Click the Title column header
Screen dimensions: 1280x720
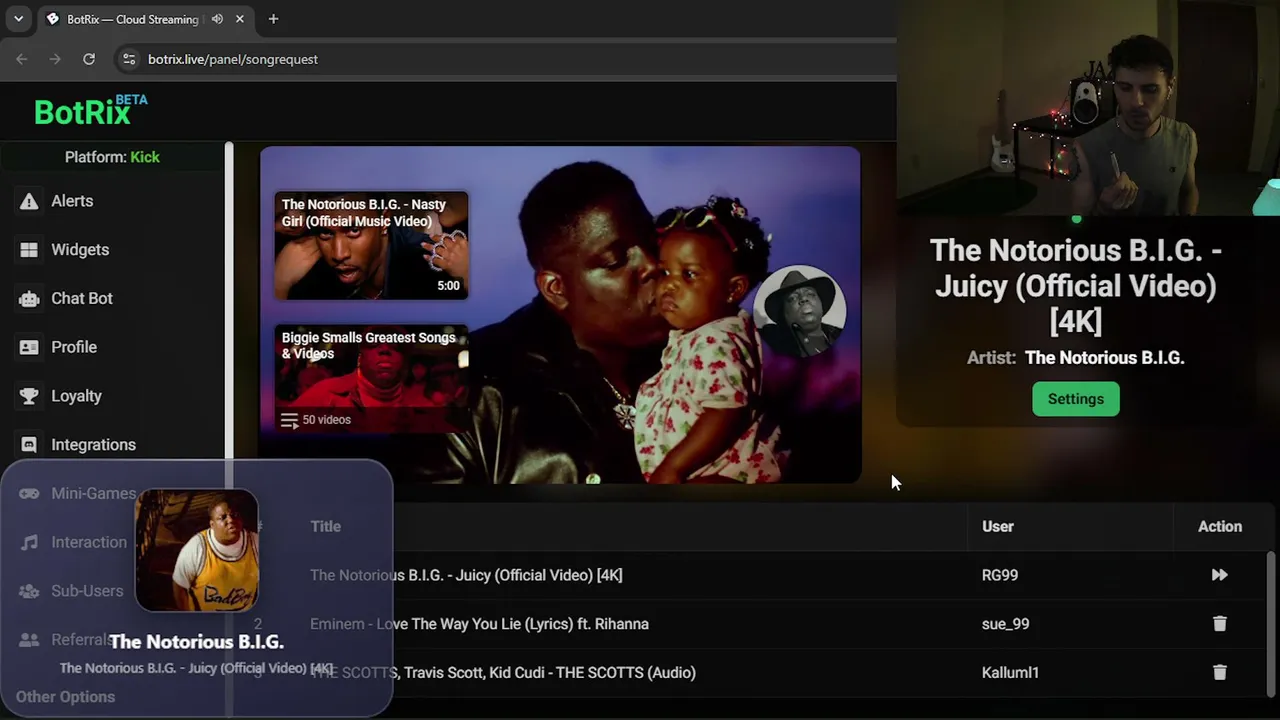pyautogui.click(x=325, y=526)
